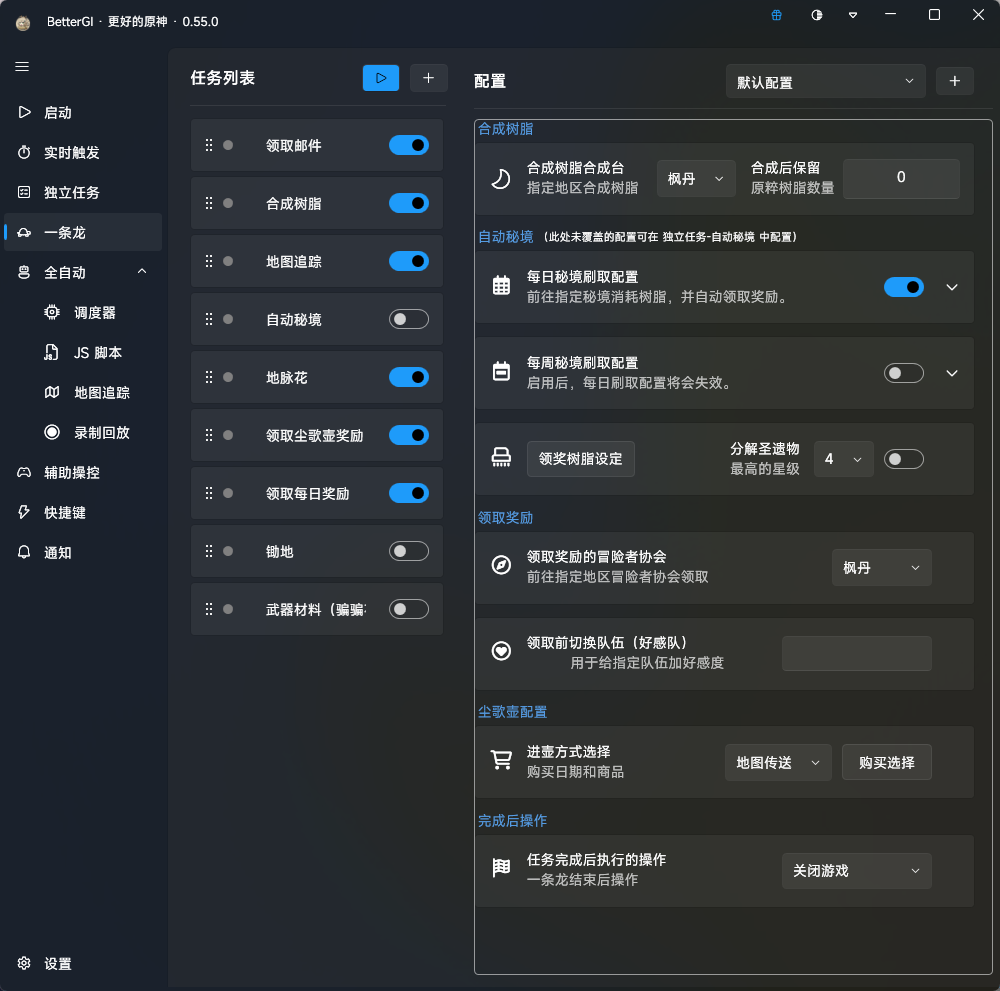This screenshot has width=1000, height=991.
Task: Open the 默认配置 configuration dropdown
Action: point(825,82)
